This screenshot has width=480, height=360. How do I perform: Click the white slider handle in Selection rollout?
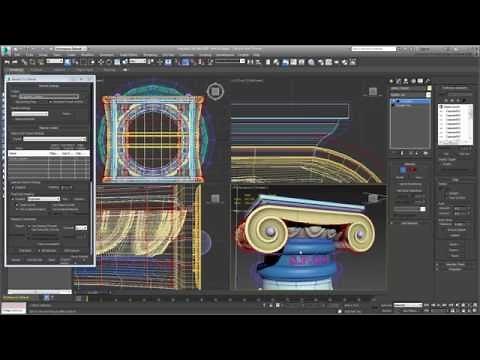tap(423, 209)
